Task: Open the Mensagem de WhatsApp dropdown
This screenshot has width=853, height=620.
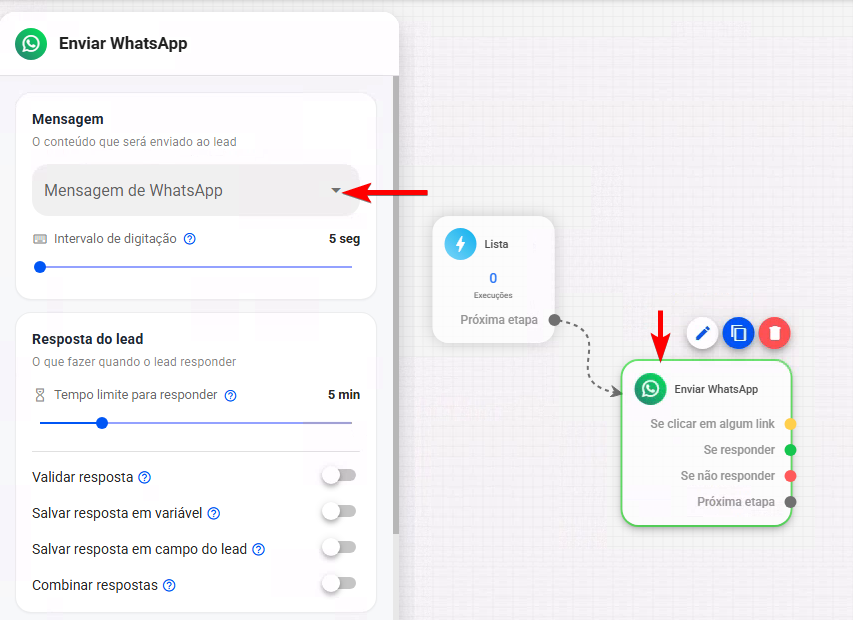Action: [x=196, y=190]
